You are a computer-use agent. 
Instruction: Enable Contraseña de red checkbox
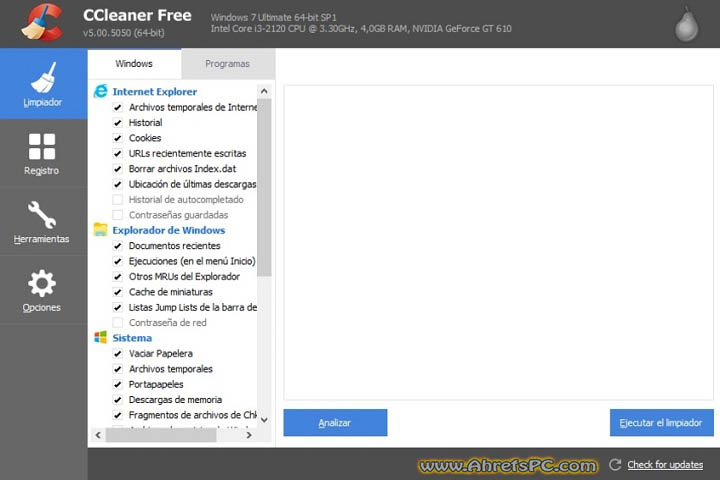tap(118, 322)
